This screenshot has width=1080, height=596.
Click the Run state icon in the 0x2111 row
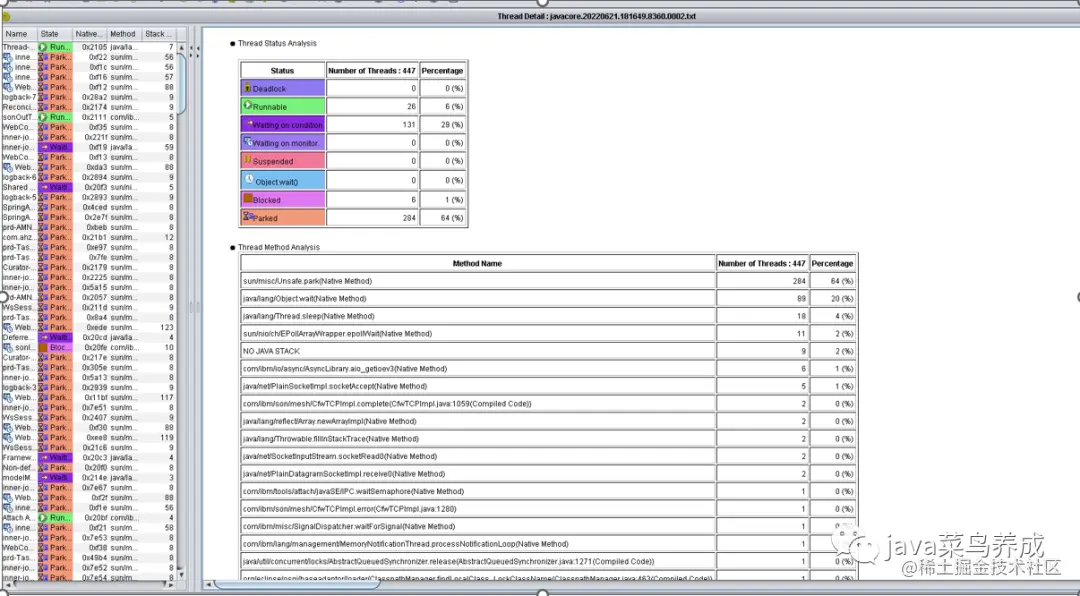point(43,117)
